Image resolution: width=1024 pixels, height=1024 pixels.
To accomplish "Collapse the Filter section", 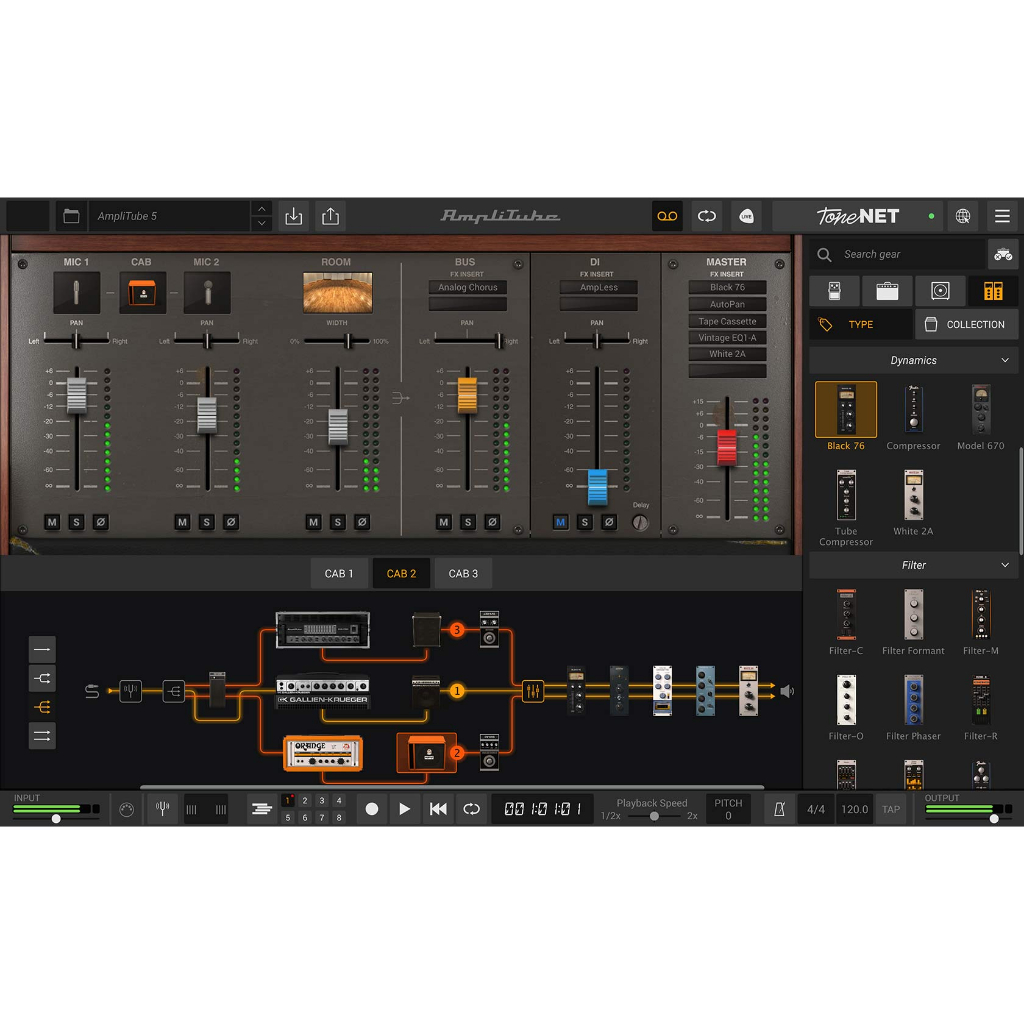I will tap(1005, 565).
